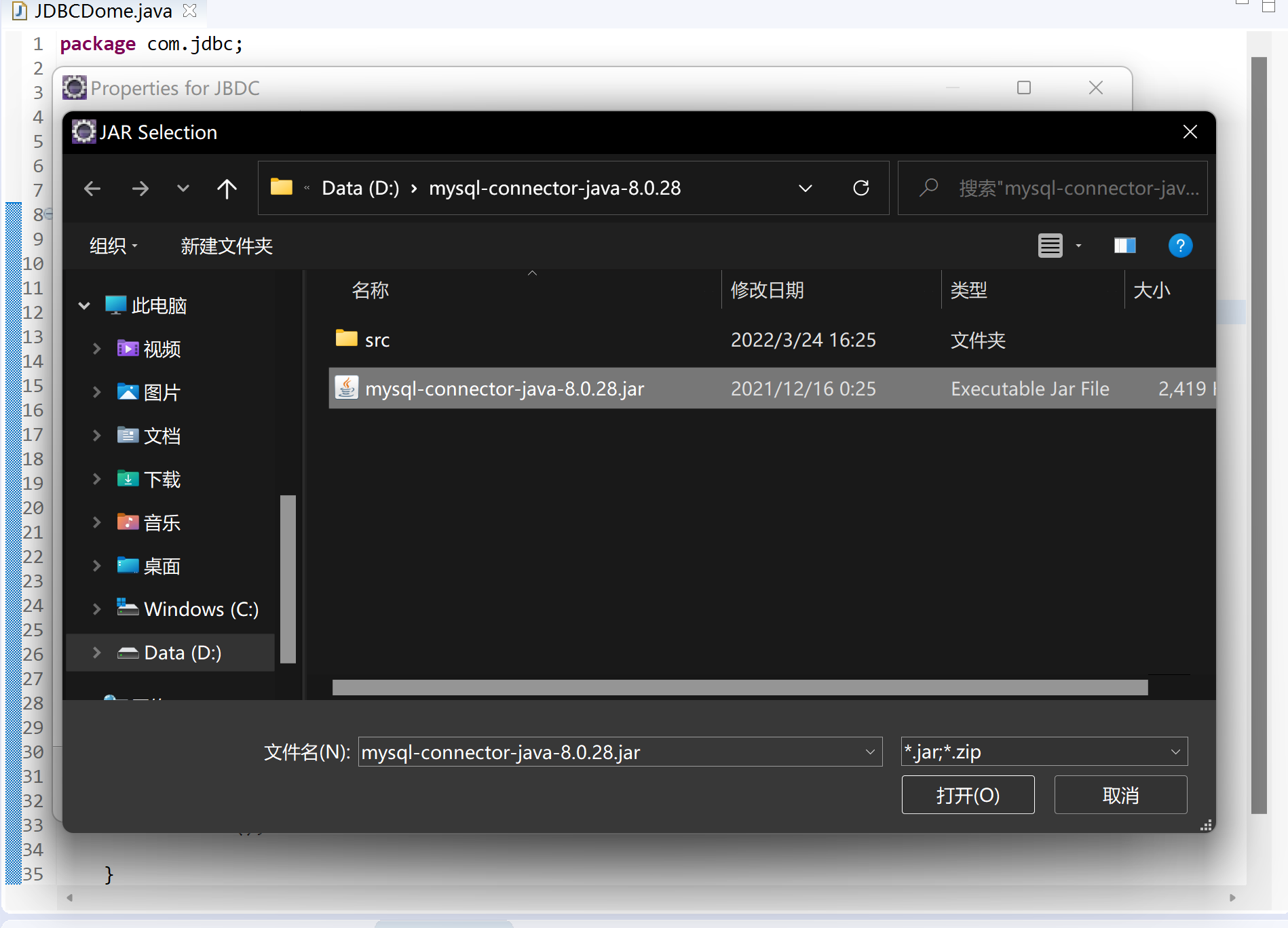Navigate up one folder level
This screenshot has width=1288, height=928.
pyautogui.click(x=227, y=188)
